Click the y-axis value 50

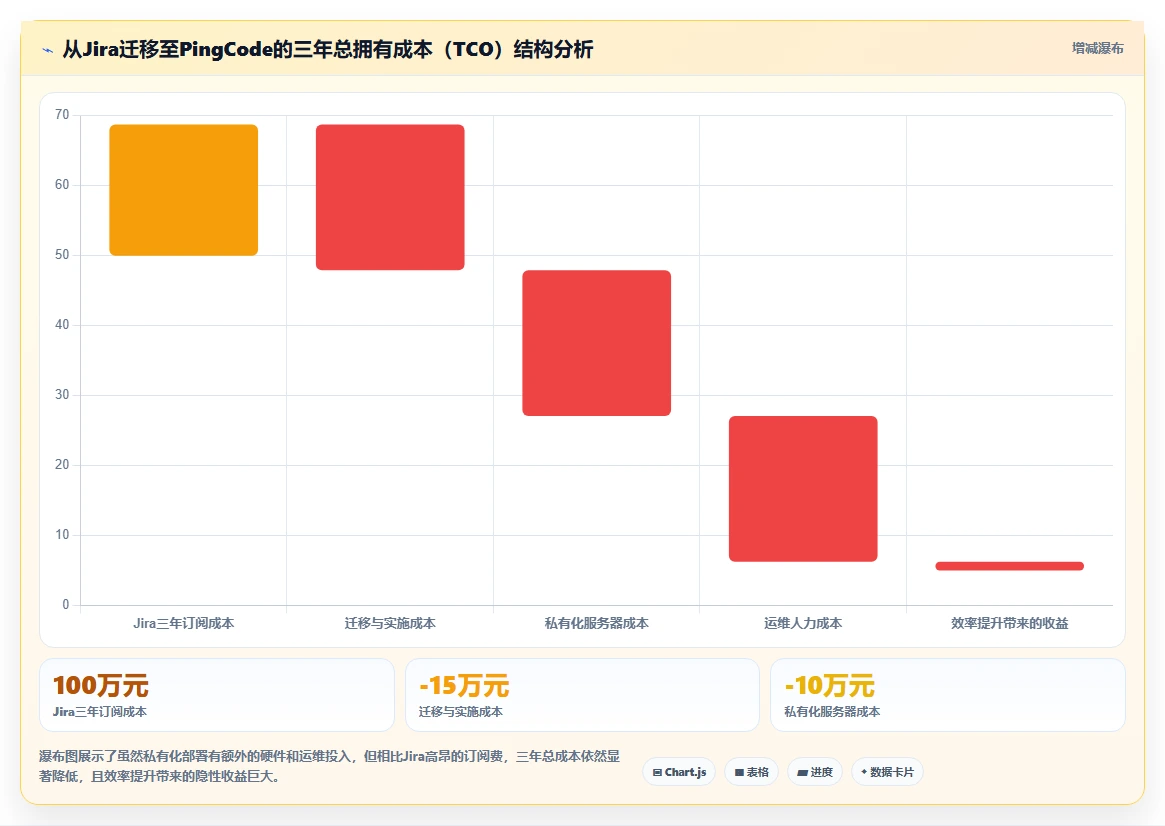[62, 255]
